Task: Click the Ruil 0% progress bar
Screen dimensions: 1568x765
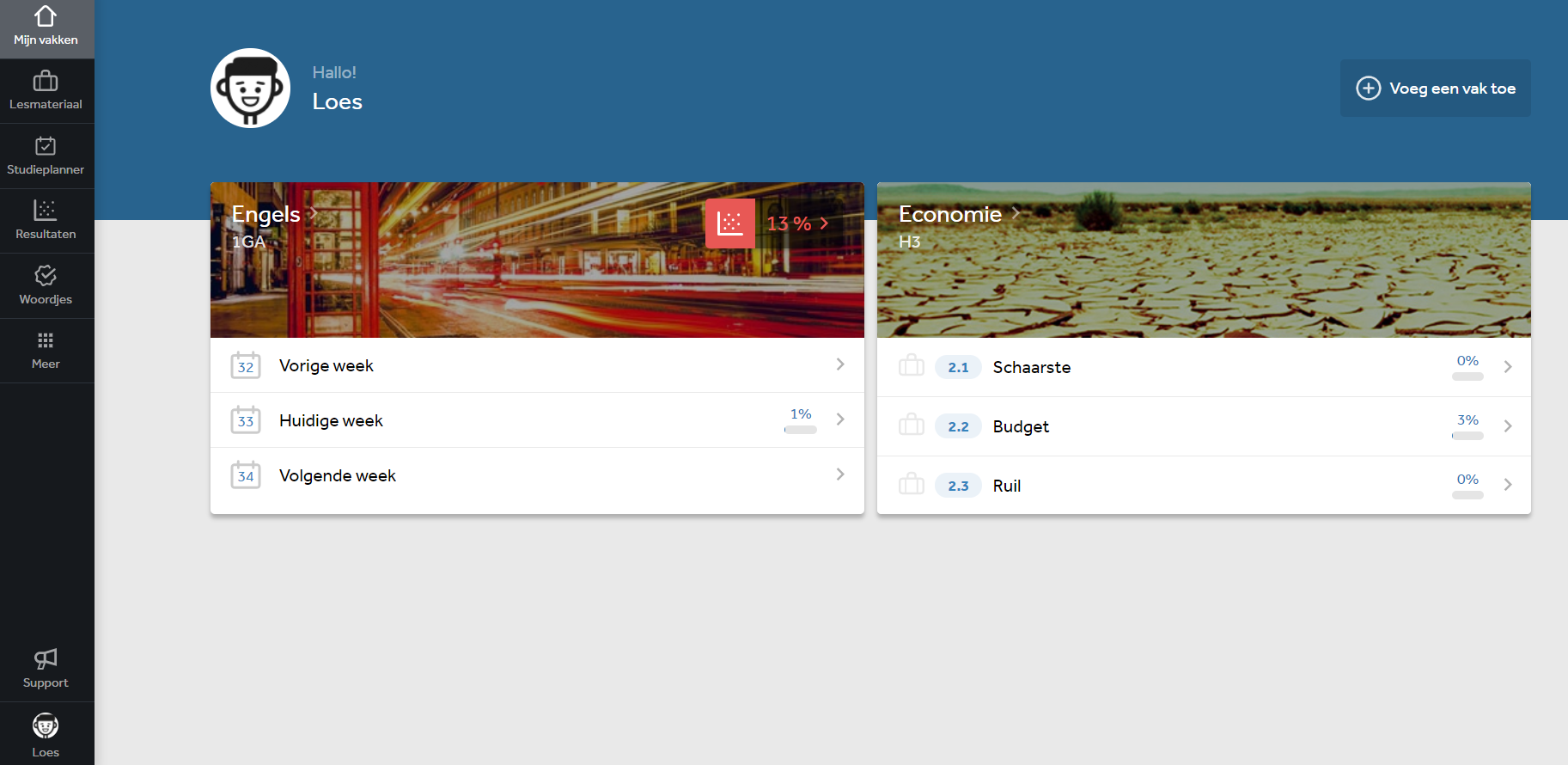Action: tap(1467, 495)
